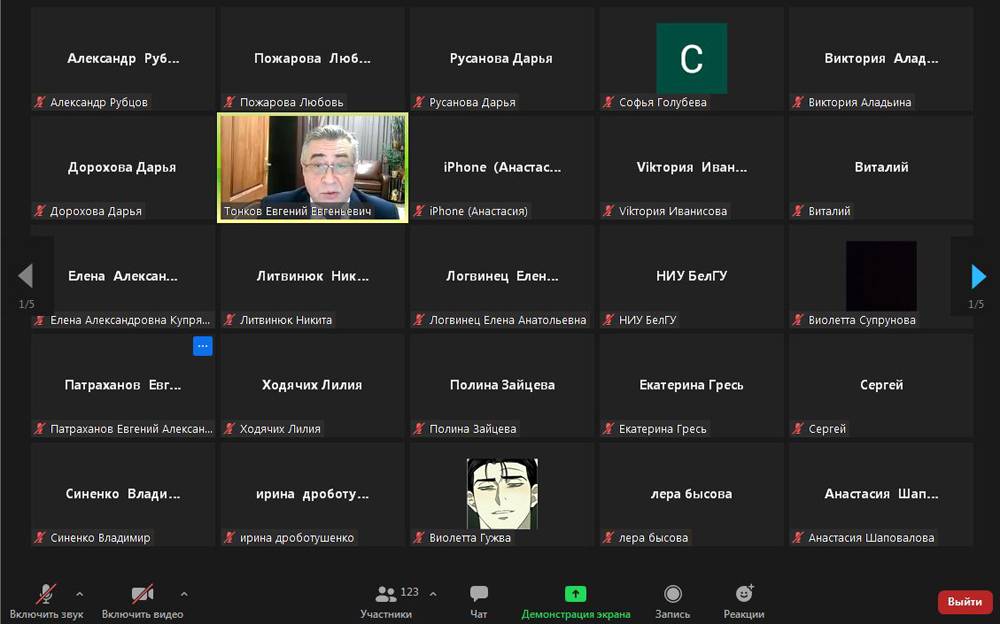1000x624 pixels.
Task: Select the НИУ БелГУ participant tile
Action: 691,276
